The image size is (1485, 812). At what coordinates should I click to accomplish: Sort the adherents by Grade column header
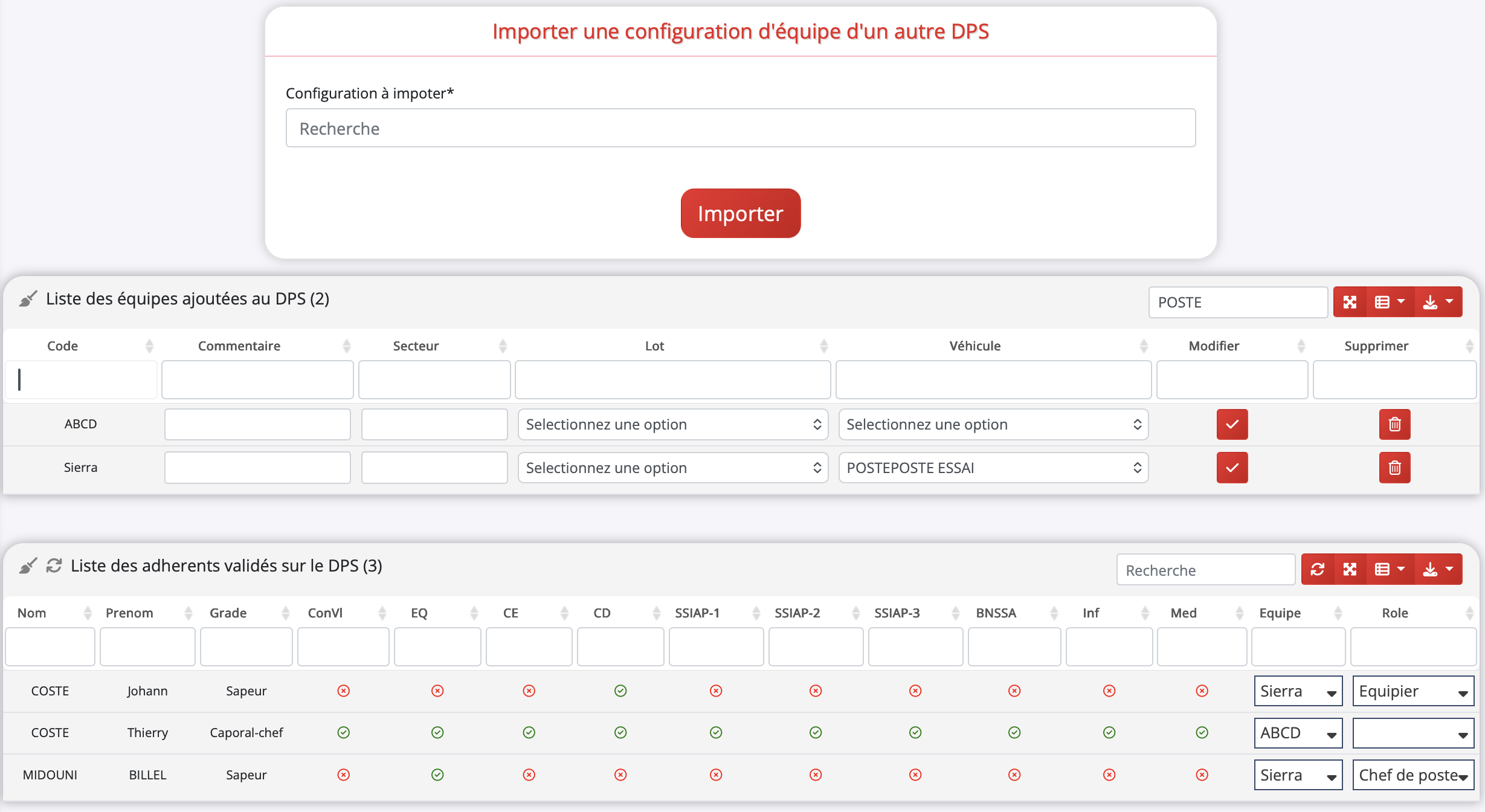click(228, 613)
